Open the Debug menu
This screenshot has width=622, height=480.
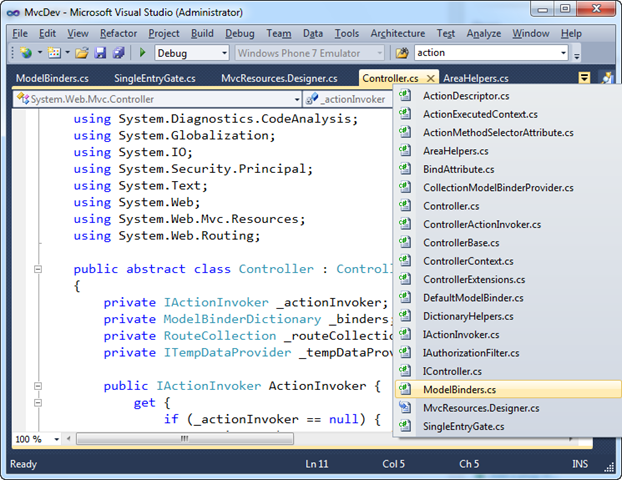point(240,33)
